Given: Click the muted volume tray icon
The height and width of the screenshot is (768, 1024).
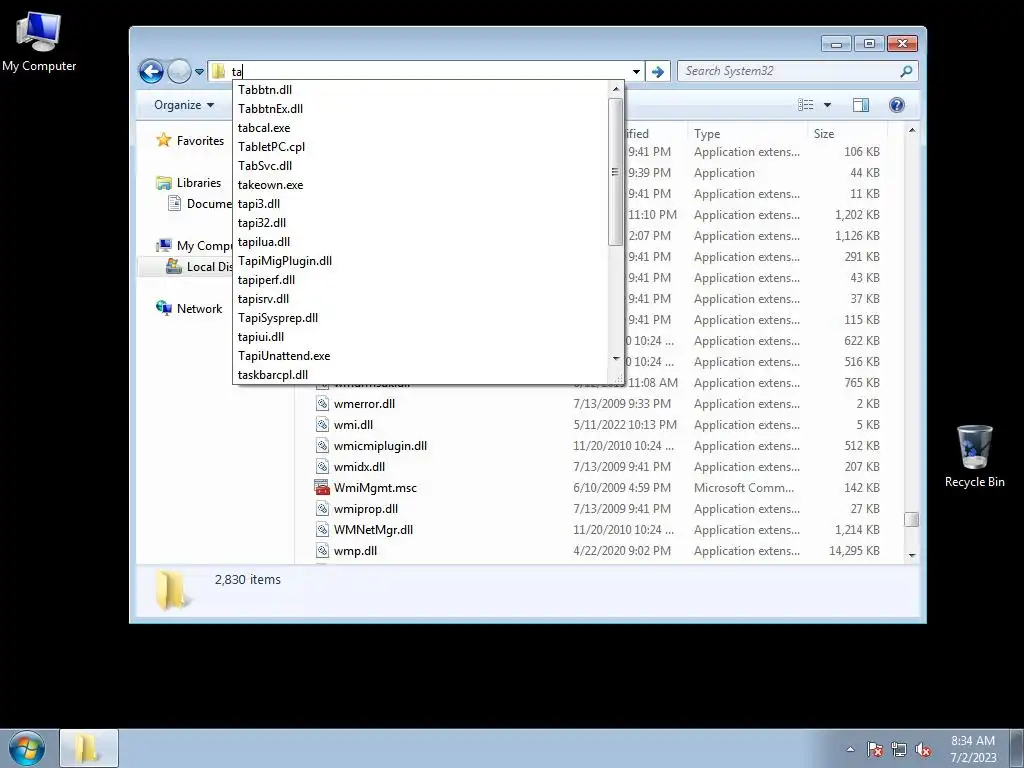Looking at the screenshot, I should [923, 749].
